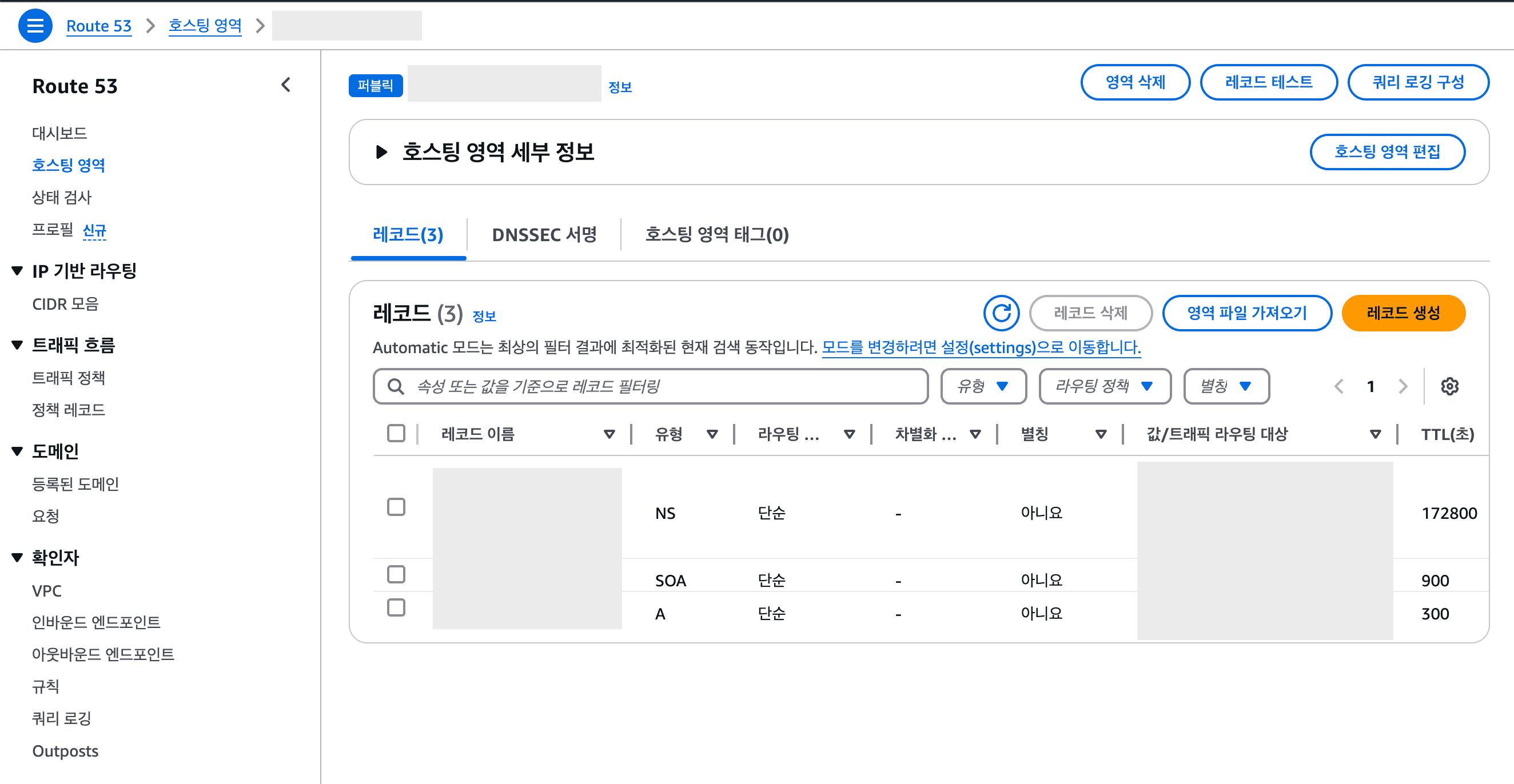This screenshot has width=1514, height=784.
Task: Go to the next page of records
Action: click(1403, 386)
